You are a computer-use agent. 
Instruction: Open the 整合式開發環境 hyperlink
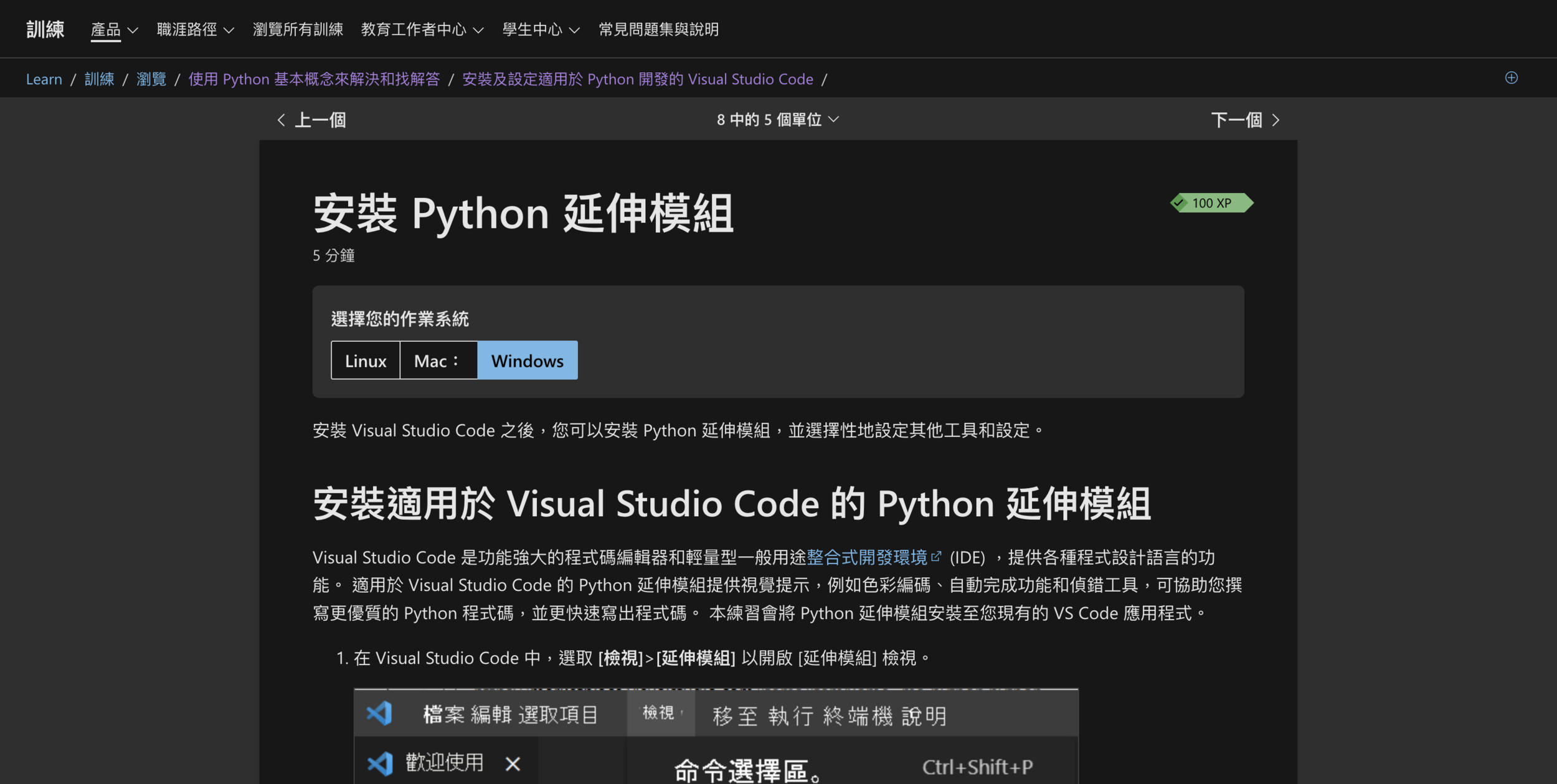(866, 557)
